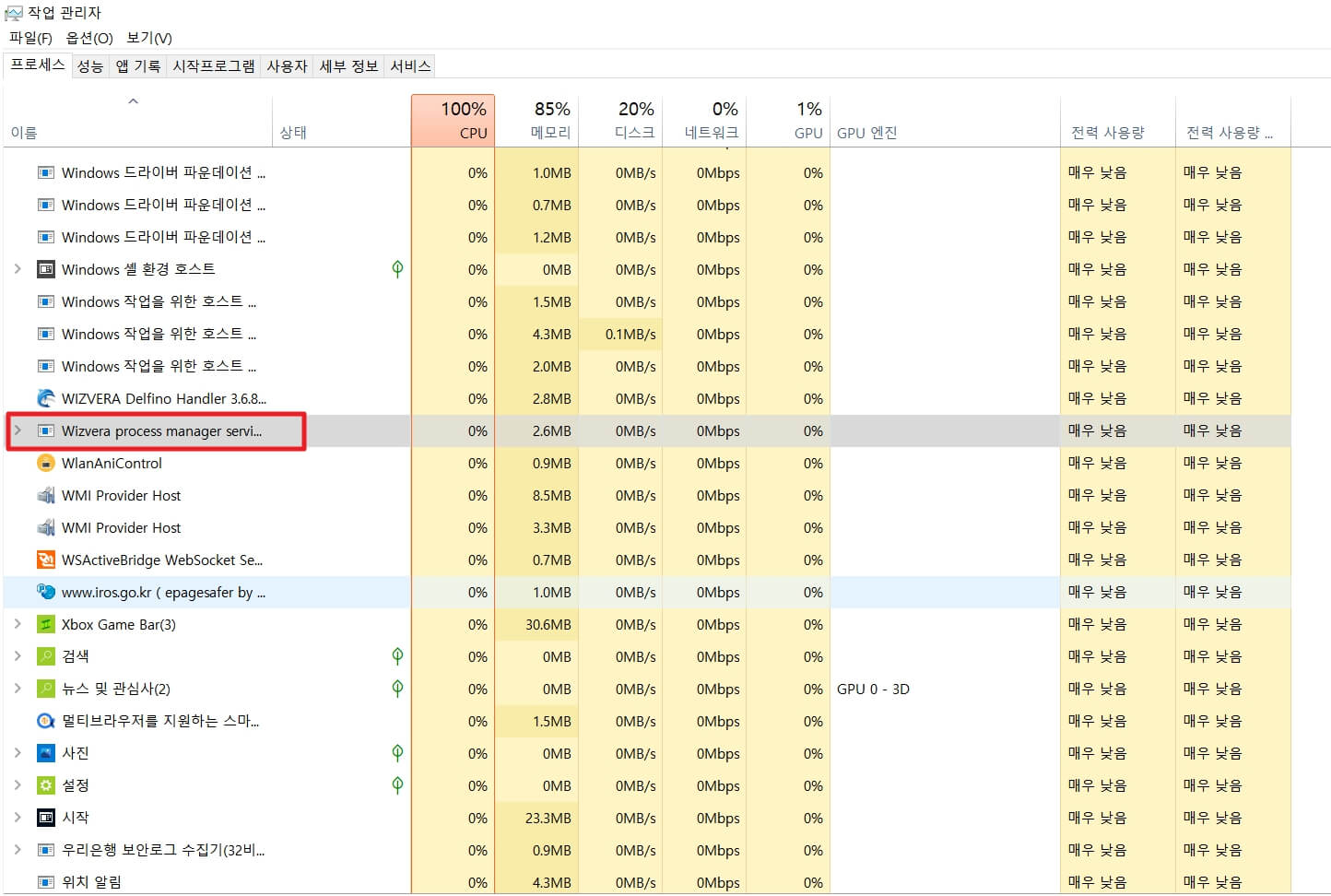Select the WIZVERA Delfino Handler 3.6.8 text
Image resolution: width=1331 pixels, height=896 pixels.
[164, 398]
